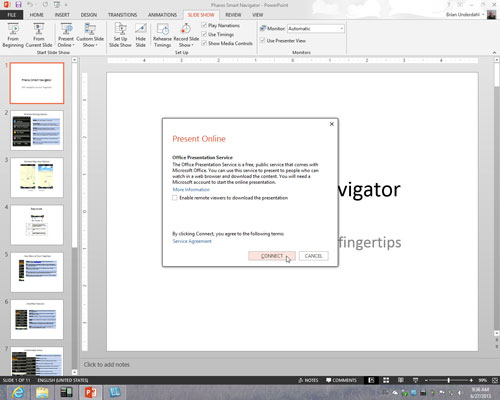This screenshot has width=500, height=400.
Task: Enable remote viewers download checkbox
Action: coord(175,198)
